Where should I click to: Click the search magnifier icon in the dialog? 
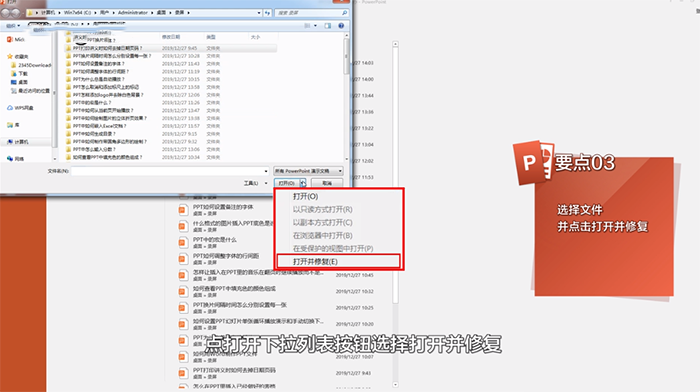pyautogui.click(x=344, y=13)
